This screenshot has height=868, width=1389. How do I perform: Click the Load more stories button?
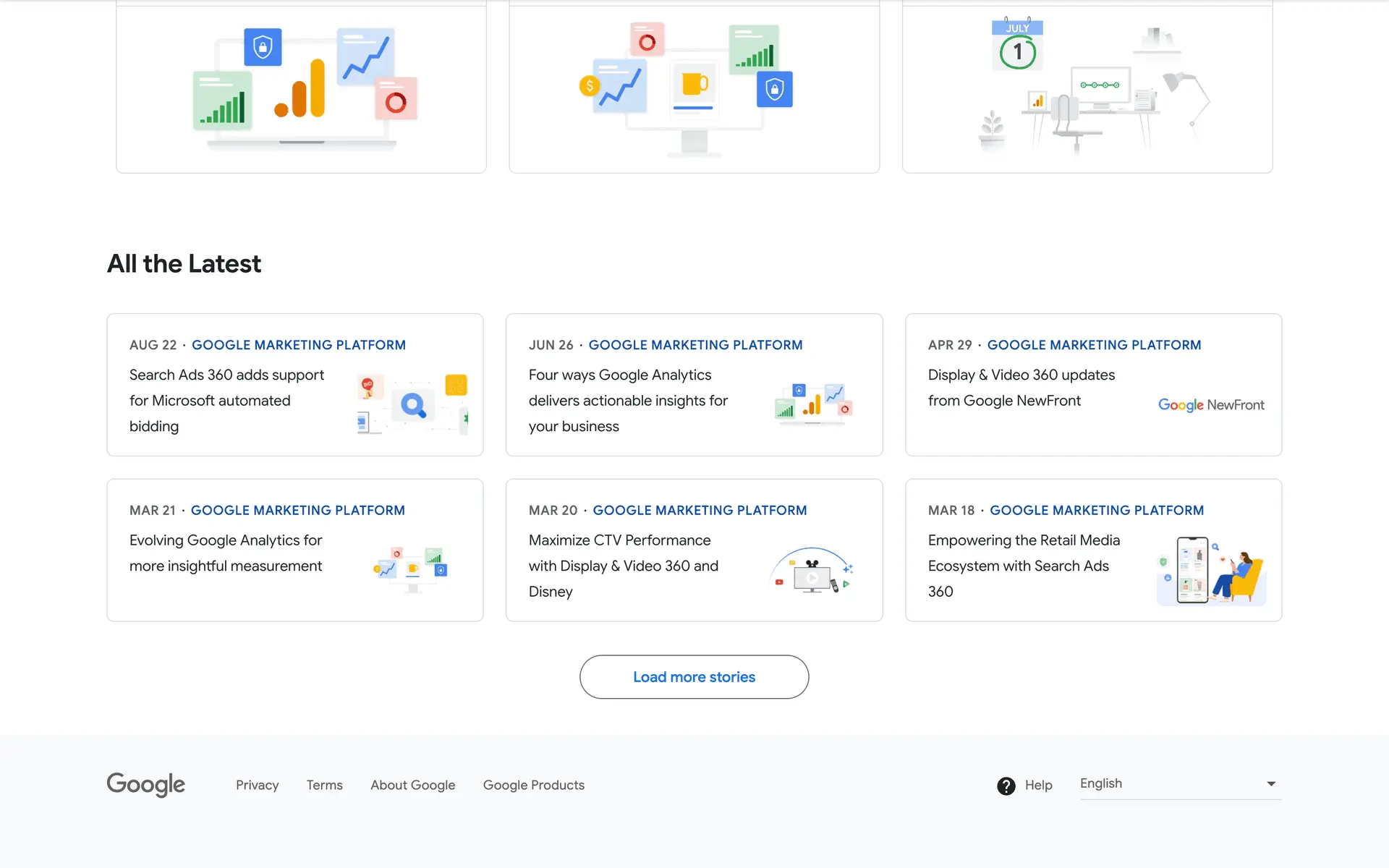tap(694, 677)
